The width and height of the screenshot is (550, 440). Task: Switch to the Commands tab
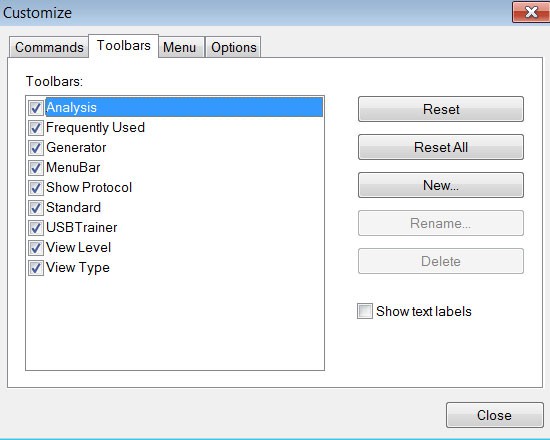pyautogui.click(x=49, y=47)
